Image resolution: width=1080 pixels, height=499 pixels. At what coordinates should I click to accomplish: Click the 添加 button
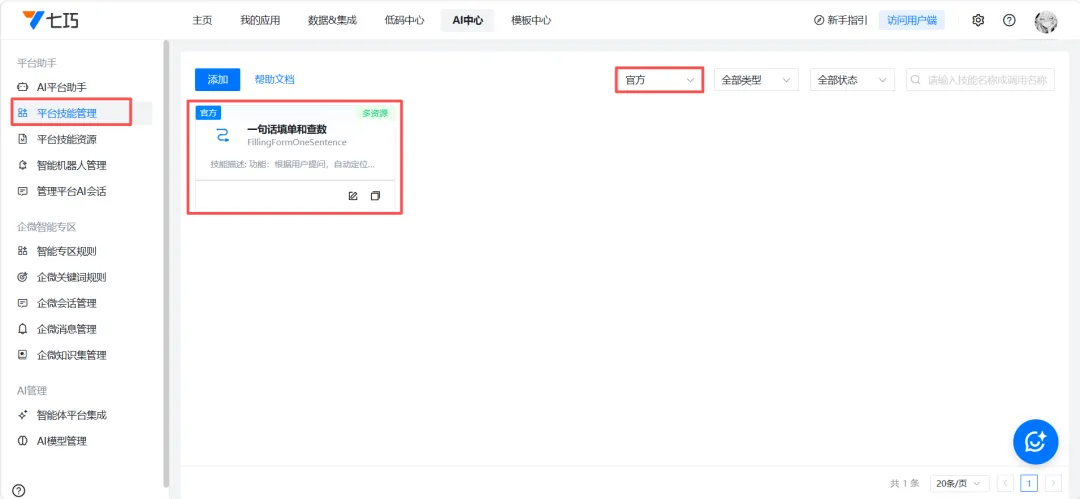point(218,80)
